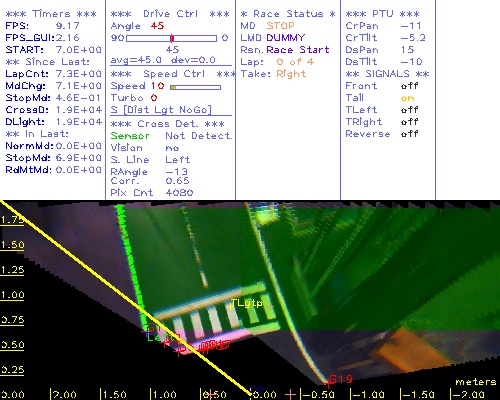
Task: Click the Race Status section header
Action: [x=288, y=14]
